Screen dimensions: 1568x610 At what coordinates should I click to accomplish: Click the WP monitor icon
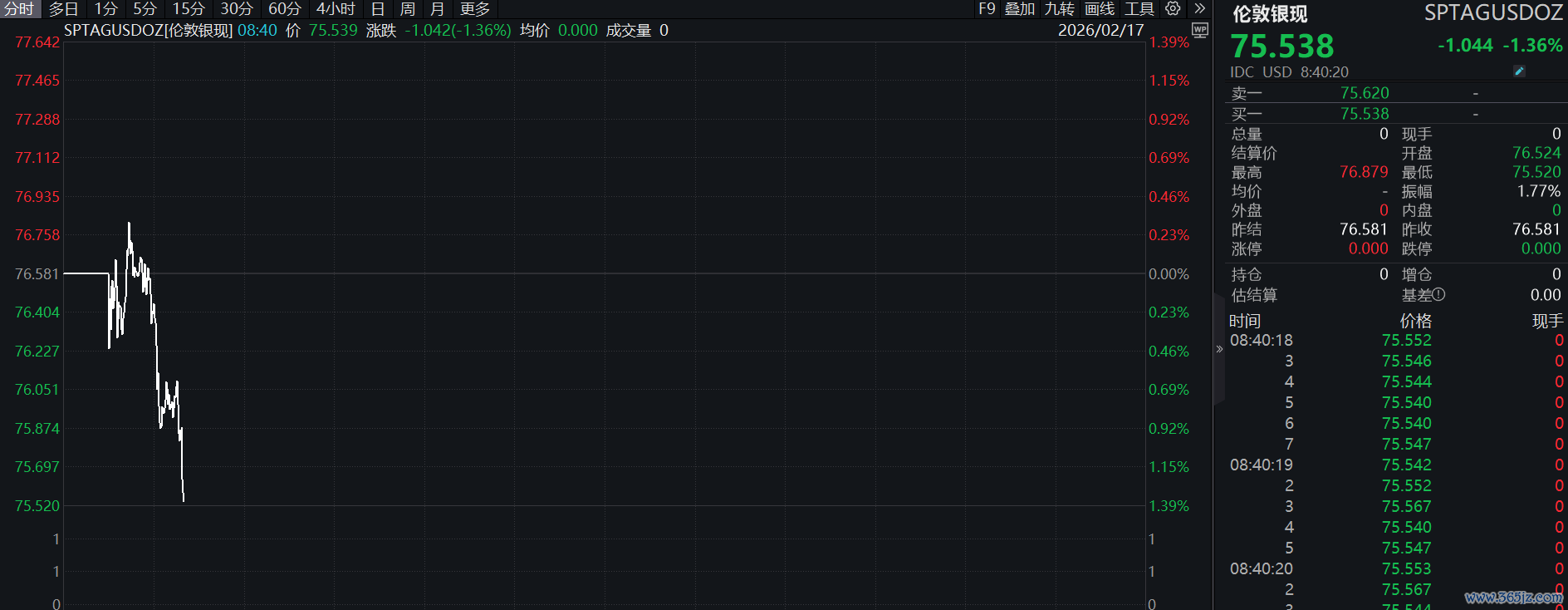[x=1199, y=30]
